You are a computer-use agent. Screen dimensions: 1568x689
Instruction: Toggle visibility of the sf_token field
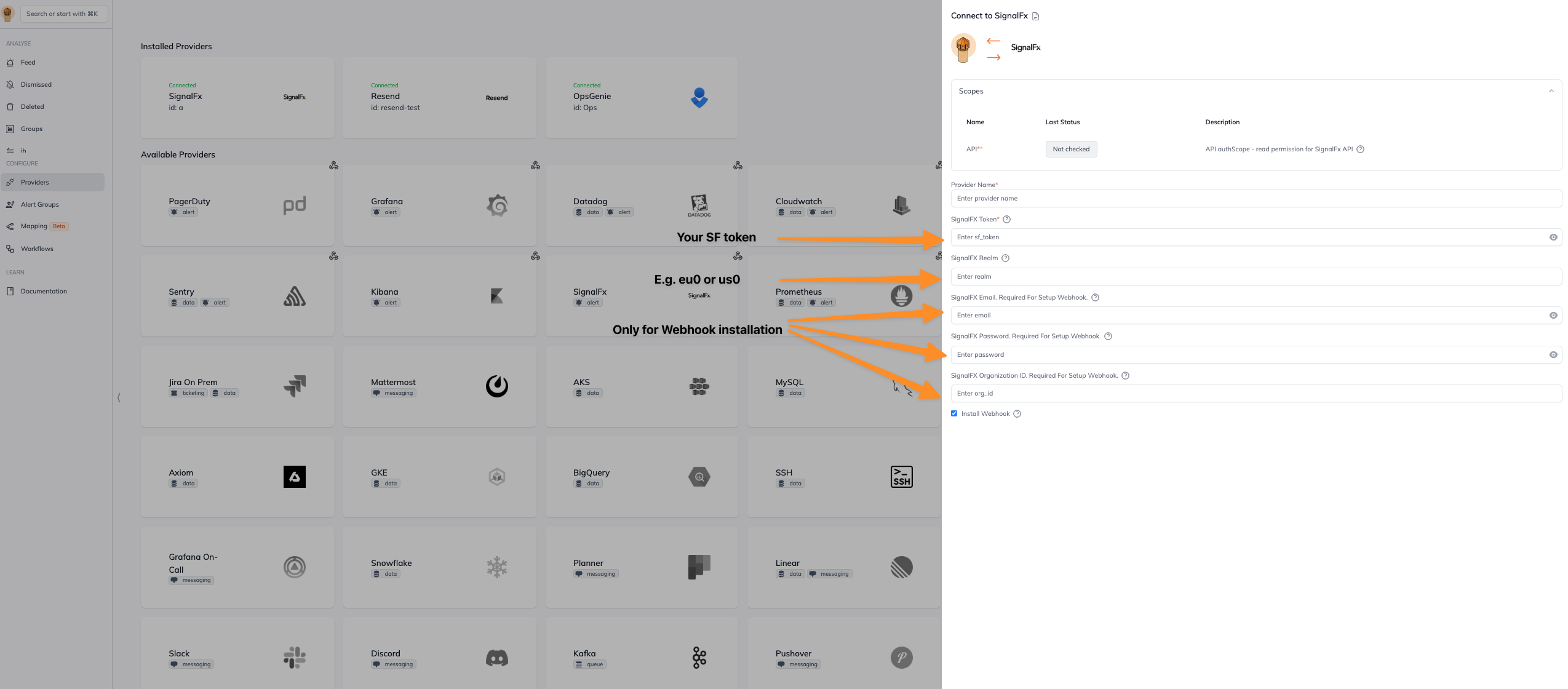(1553, 237)
